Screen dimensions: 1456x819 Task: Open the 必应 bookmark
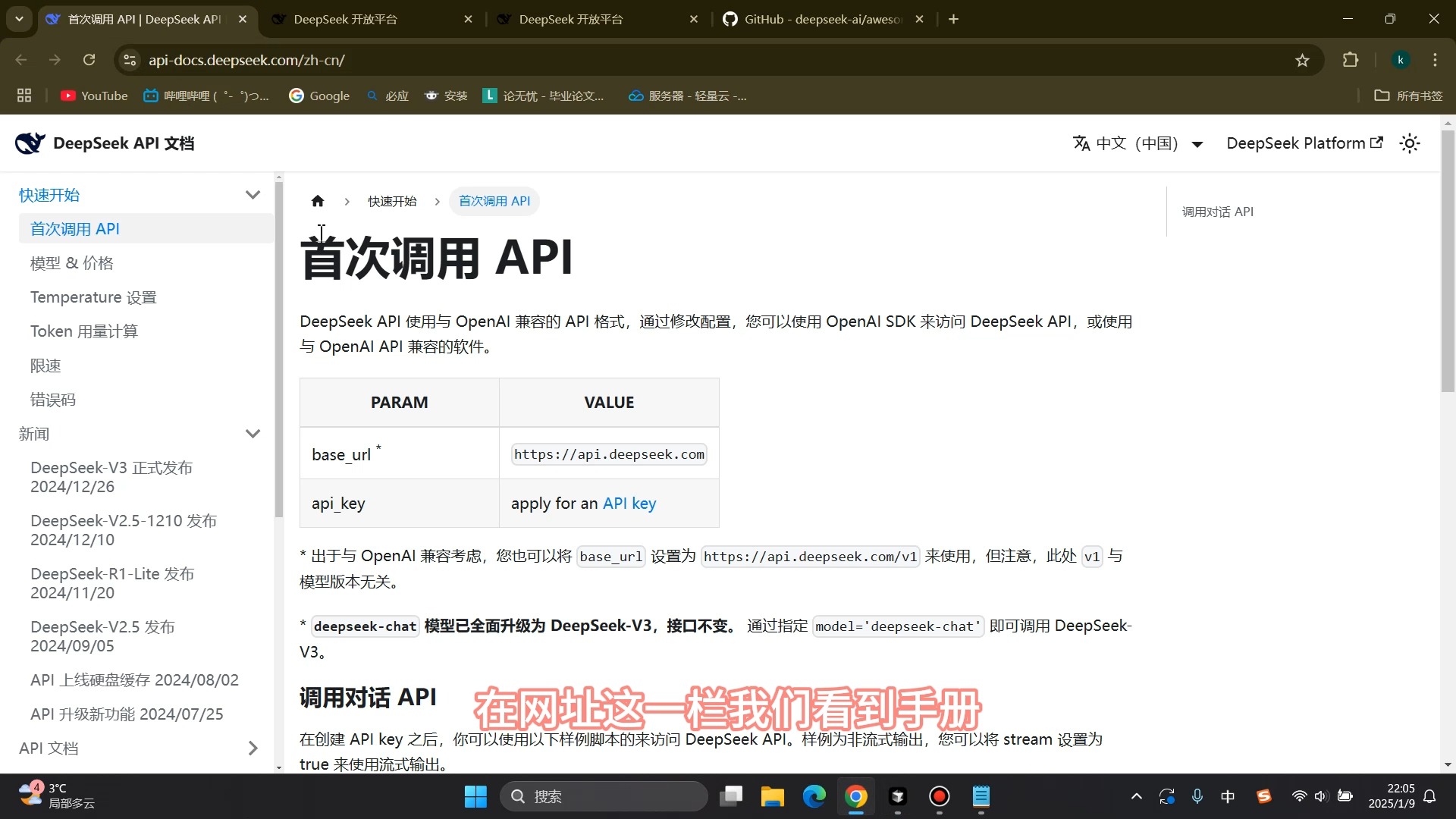[387, 96]
